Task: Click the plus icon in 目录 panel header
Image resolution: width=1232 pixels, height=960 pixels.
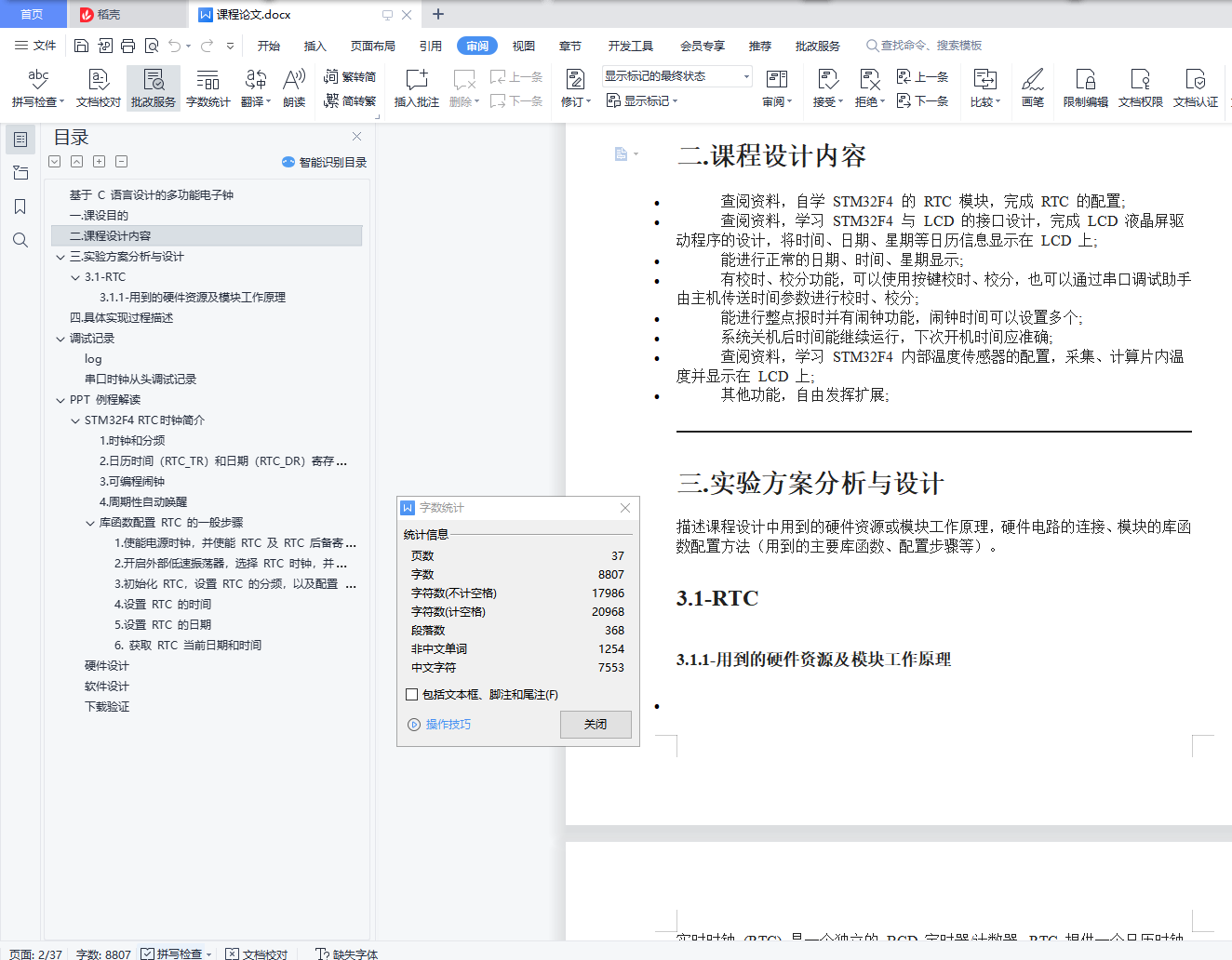Action: click(x=99, y=162)
